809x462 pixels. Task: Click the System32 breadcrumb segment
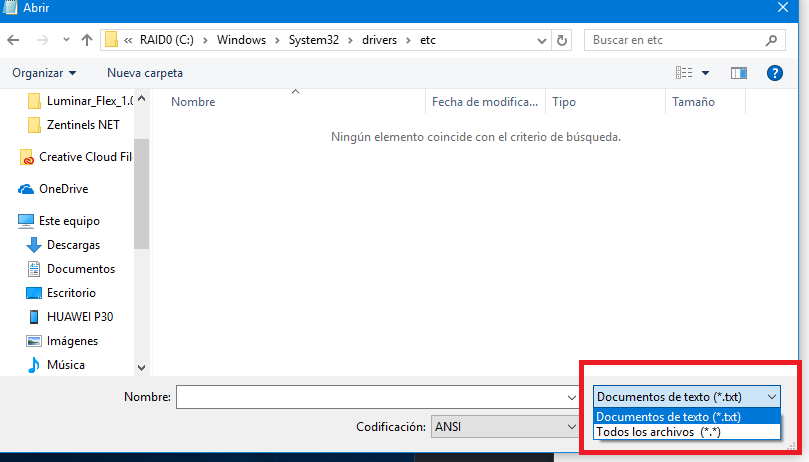(315, 41)
